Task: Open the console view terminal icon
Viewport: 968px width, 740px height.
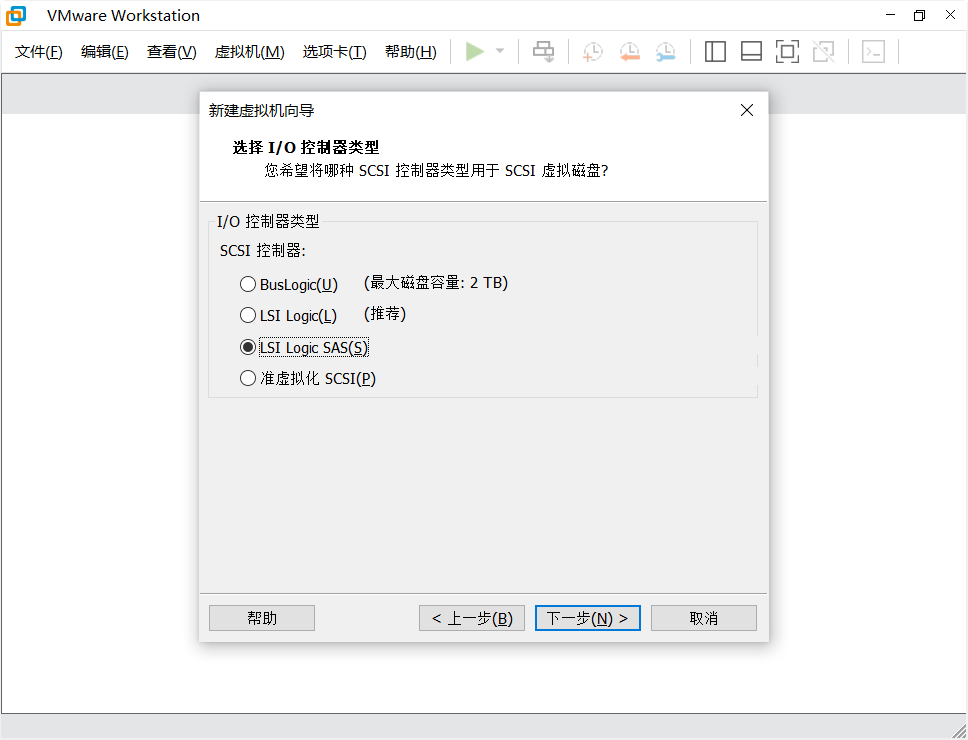Action: point(874,51)
